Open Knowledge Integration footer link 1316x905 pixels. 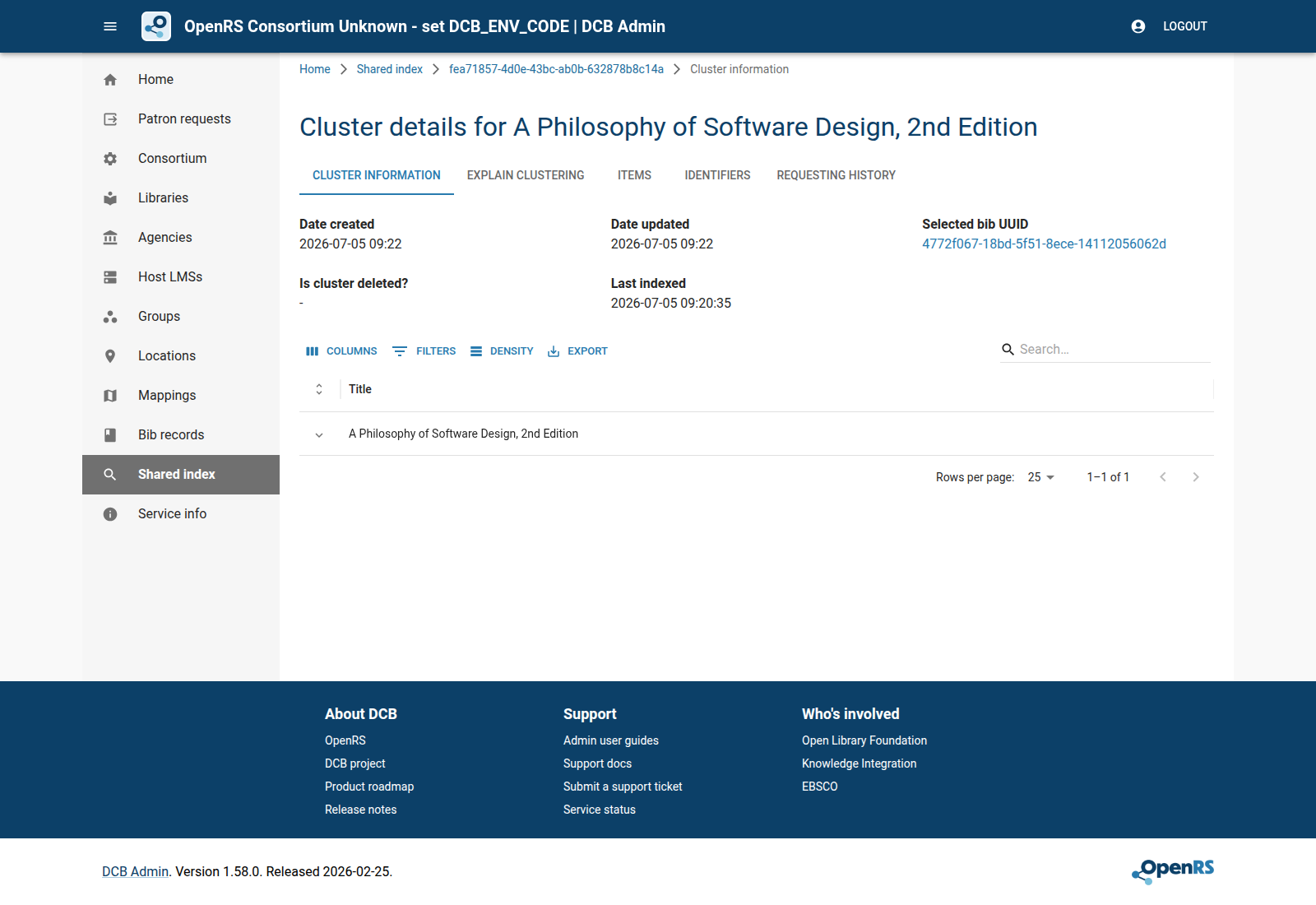click(860, 763)
